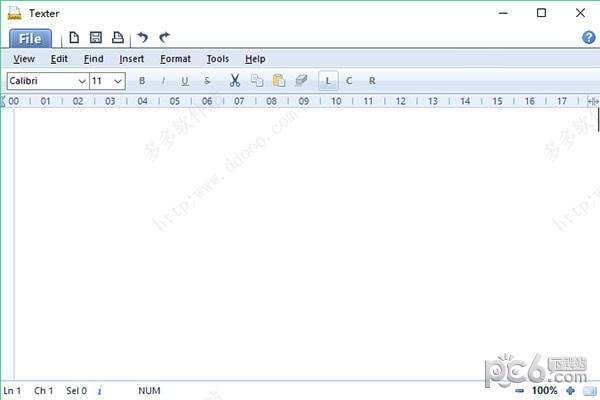Click the info icon in status bar
The height and width of the screenshot is (400, 600).
tap(99, 391)
